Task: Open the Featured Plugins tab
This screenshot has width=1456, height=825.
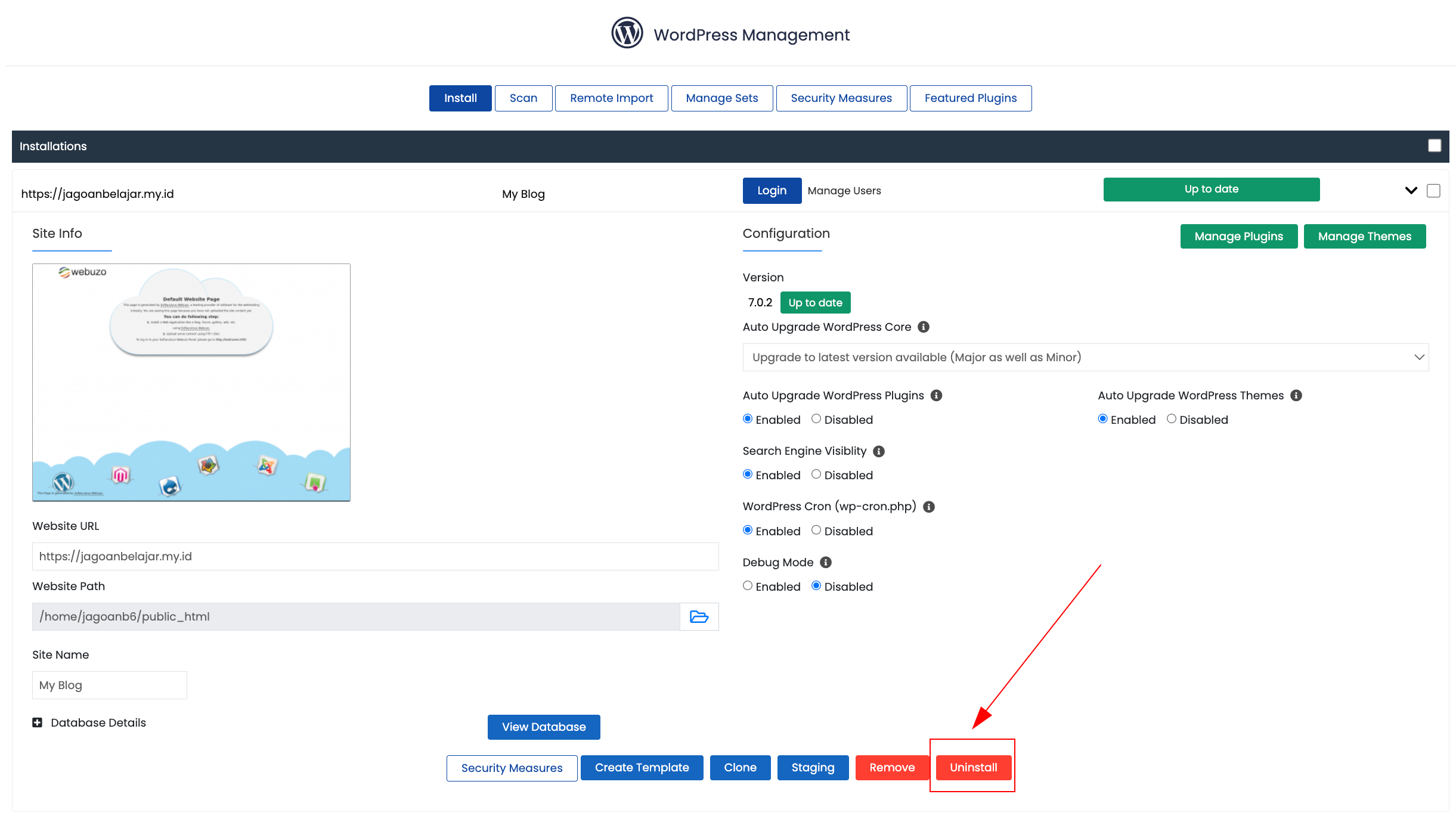Action: pyautogui.click(x=971, y=98)
